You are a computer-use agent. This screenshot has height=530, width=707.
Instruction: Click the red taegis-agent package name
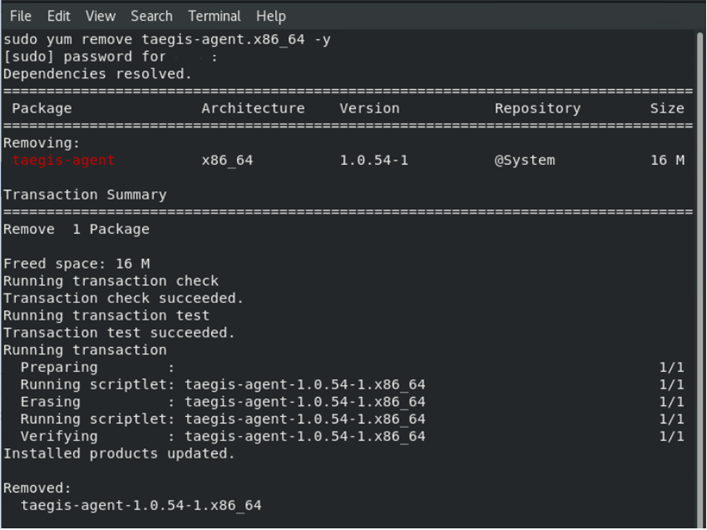(x=64, y=160)
